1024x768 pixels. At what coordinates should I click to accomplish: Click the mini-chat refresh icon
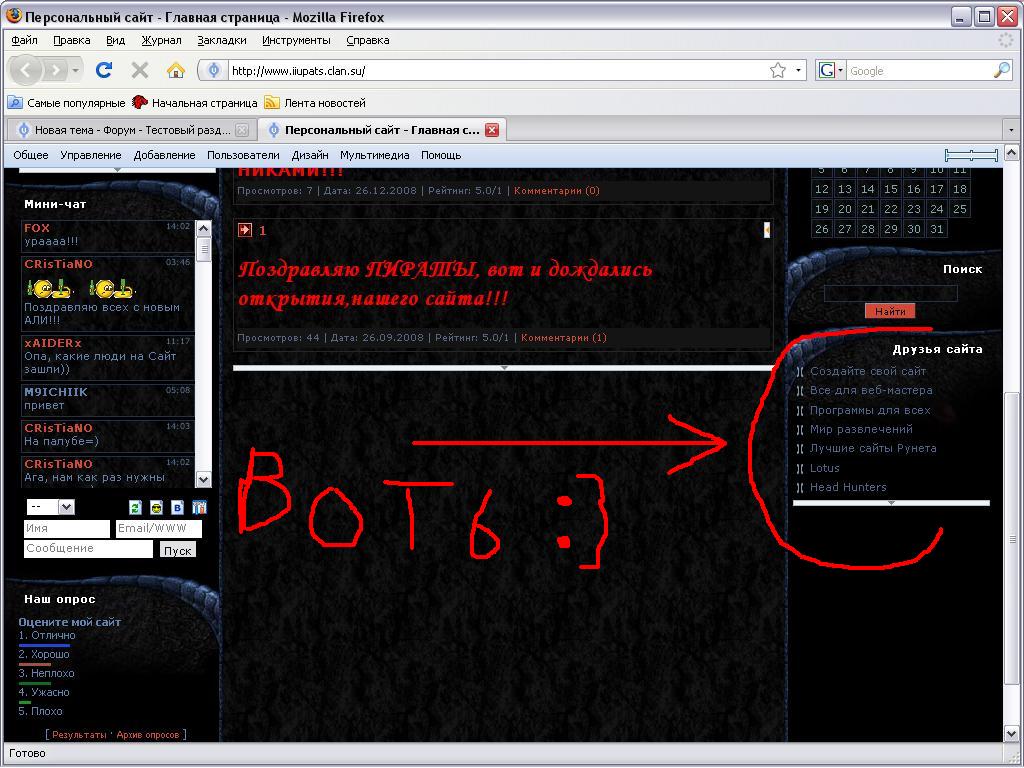point(136,507)
